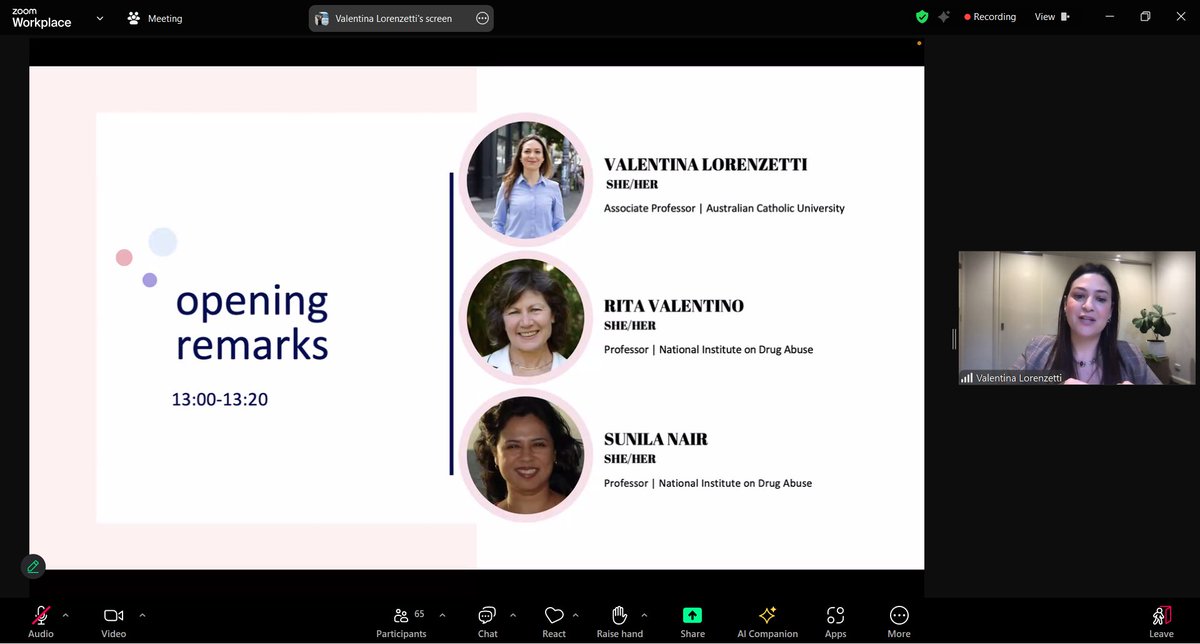Click Valentina Lorenzetti's video thumbnail
This screenshot has height=644, width=1200.
(1075, 317)
